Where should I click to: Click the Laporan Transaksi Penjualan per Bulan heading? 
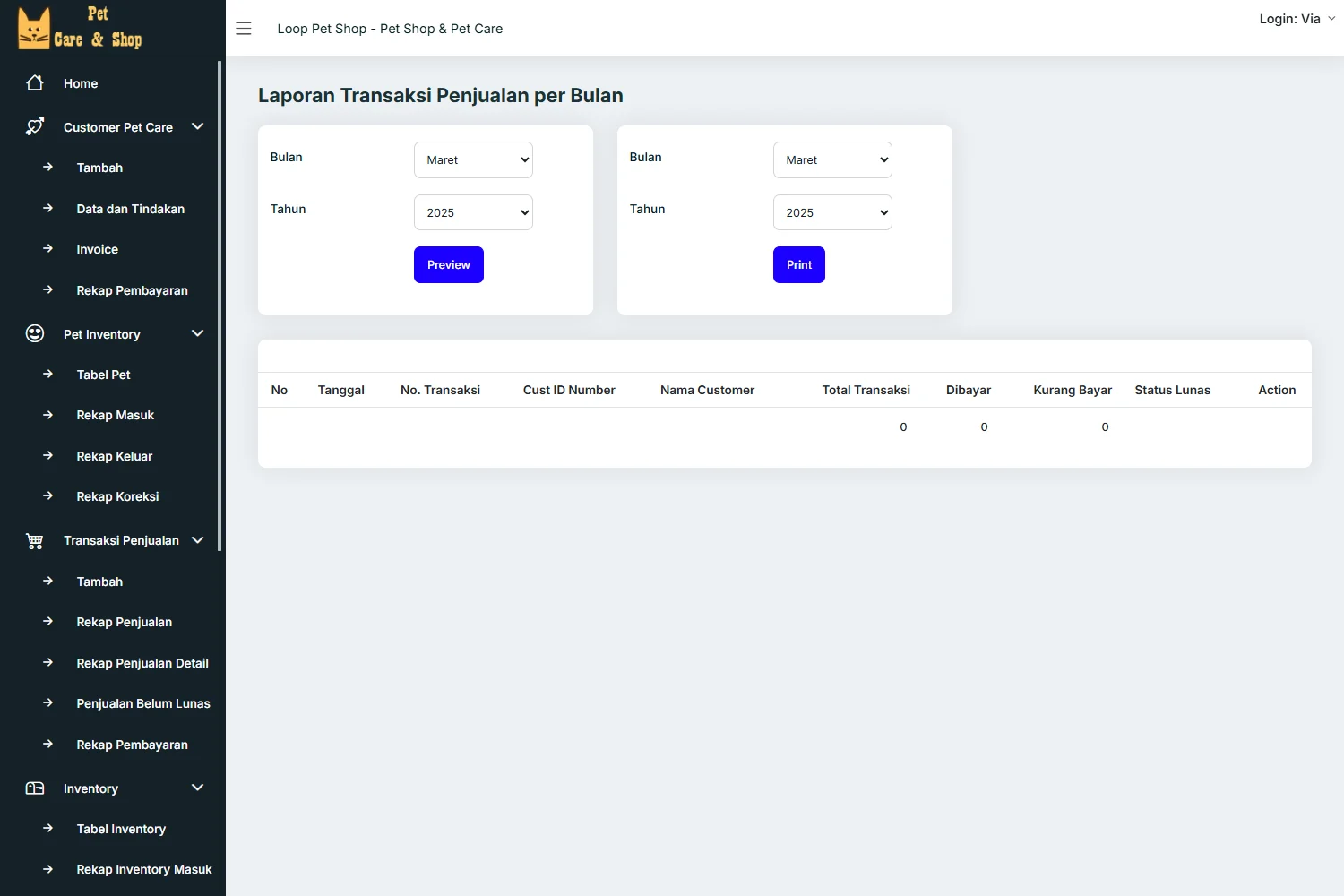(x=441, y=95)
